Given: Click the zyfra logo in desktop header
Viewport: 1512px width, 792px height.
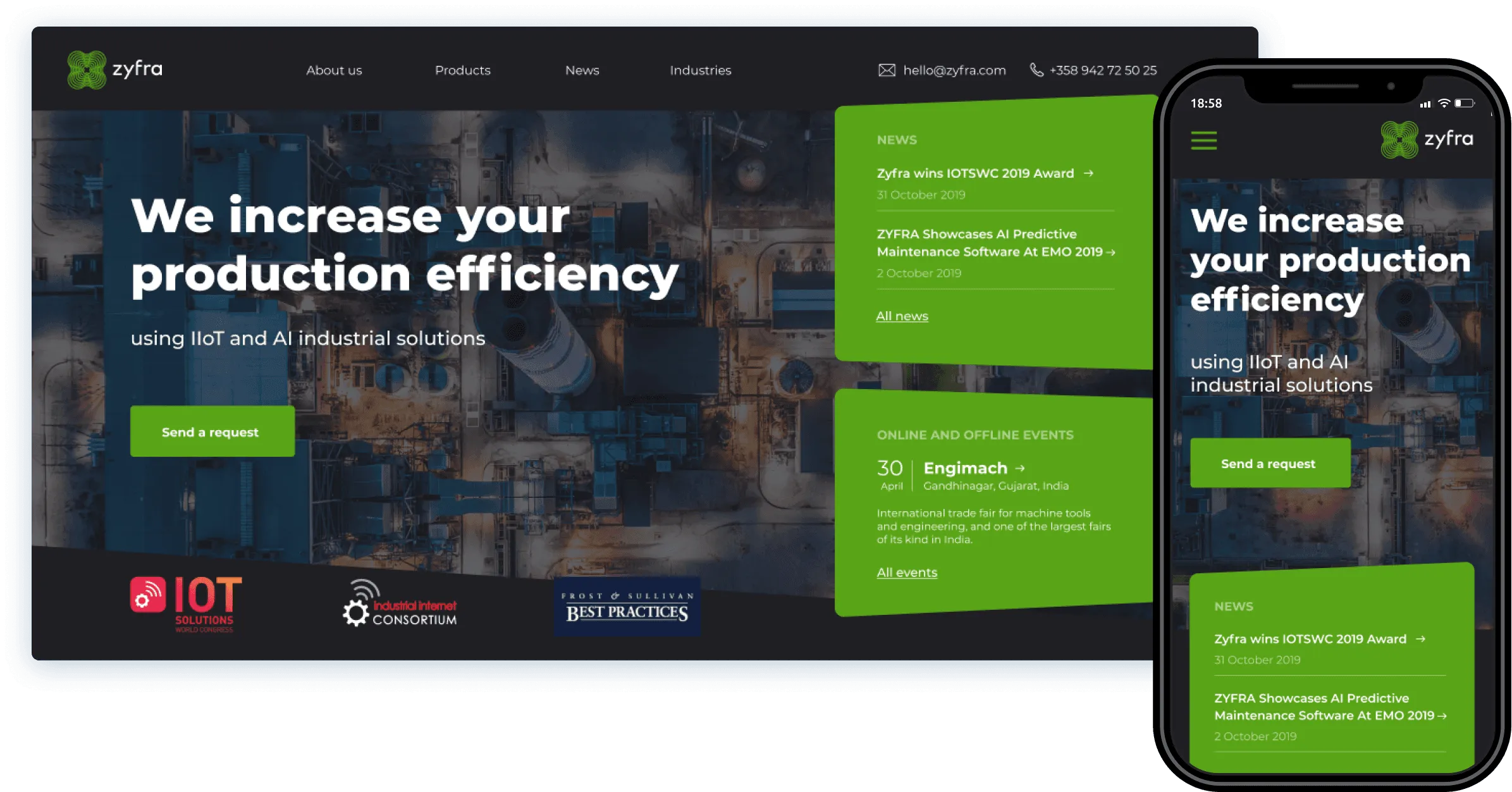Looking at the screenshot, I should point(115,70).
